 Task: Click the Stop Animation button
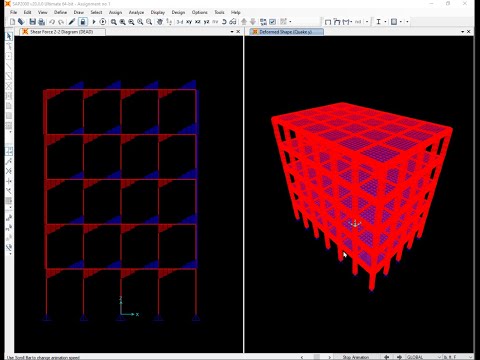coord(355,357)
